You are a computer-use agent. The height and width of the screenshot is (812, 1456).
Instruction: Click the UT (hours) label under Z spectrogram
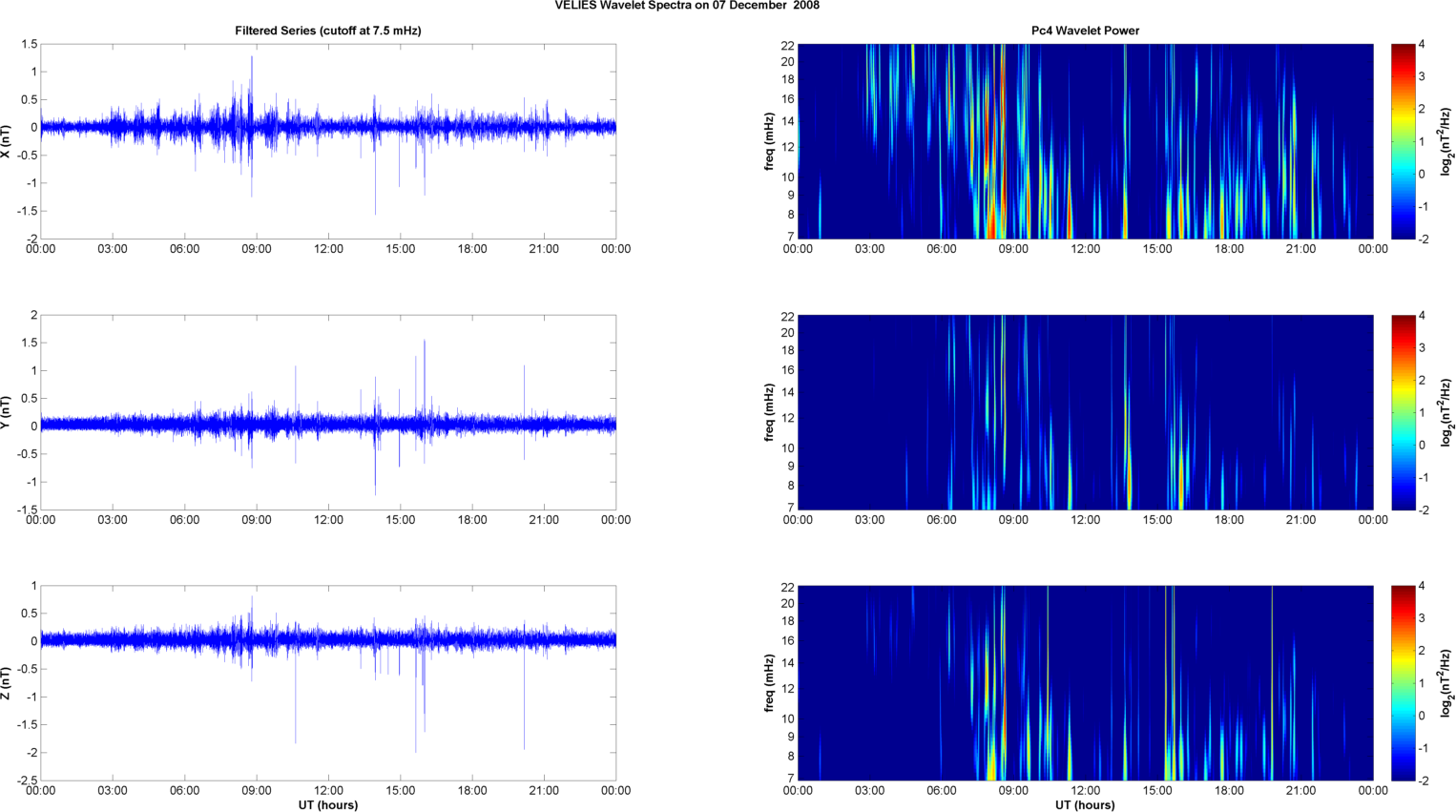1085,805
